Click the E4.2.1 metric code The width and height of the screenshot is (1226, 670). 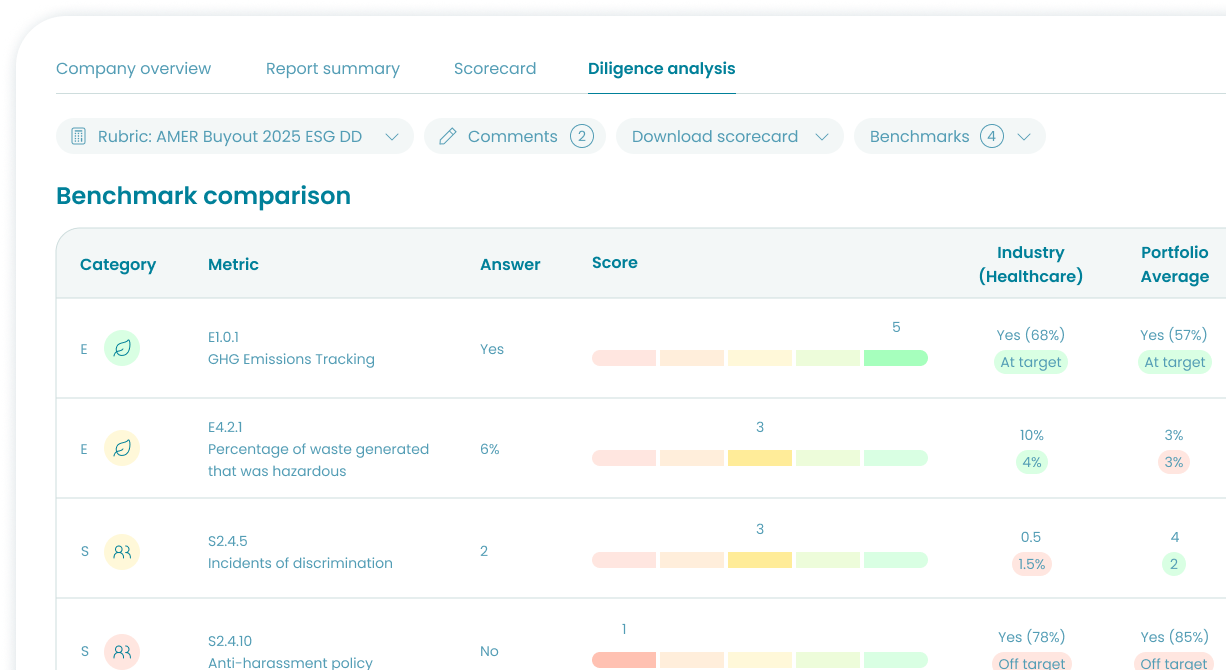(223, 427)
